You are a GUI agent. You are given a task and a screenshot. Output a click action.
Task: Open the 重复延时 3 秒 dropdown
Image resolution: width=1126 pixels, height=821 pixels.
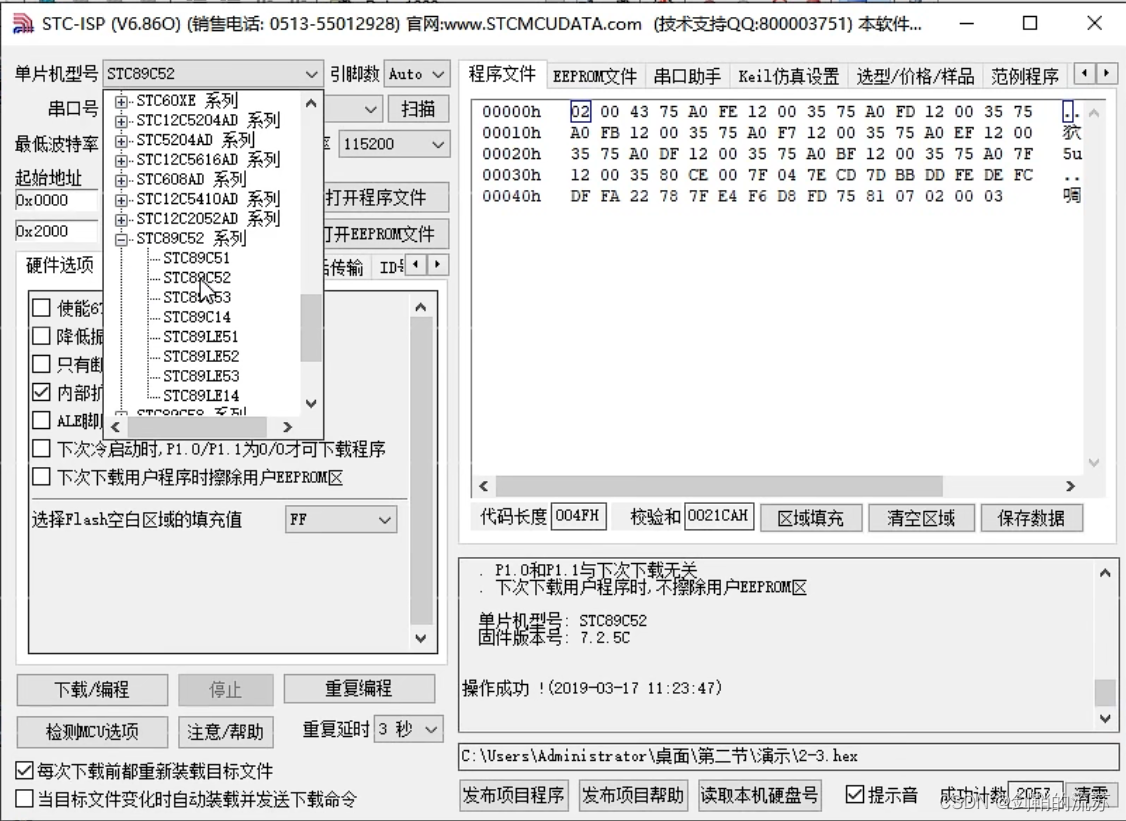pos(408,730)
